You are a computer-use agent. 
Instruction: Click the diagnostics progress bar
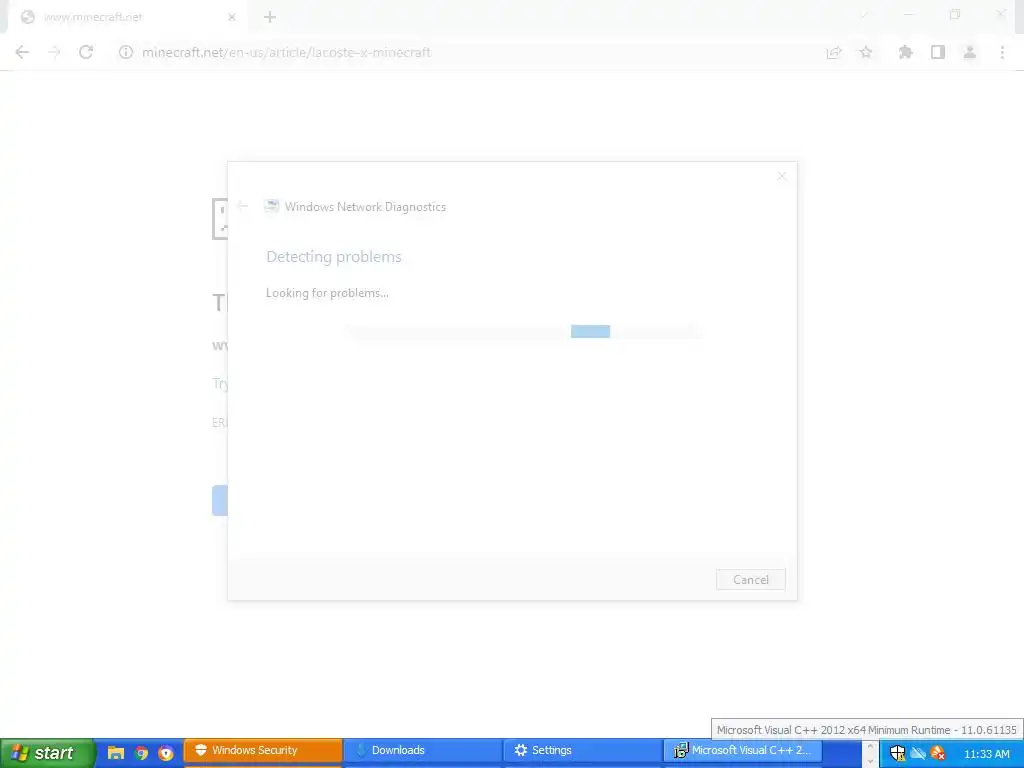[525, 332]
